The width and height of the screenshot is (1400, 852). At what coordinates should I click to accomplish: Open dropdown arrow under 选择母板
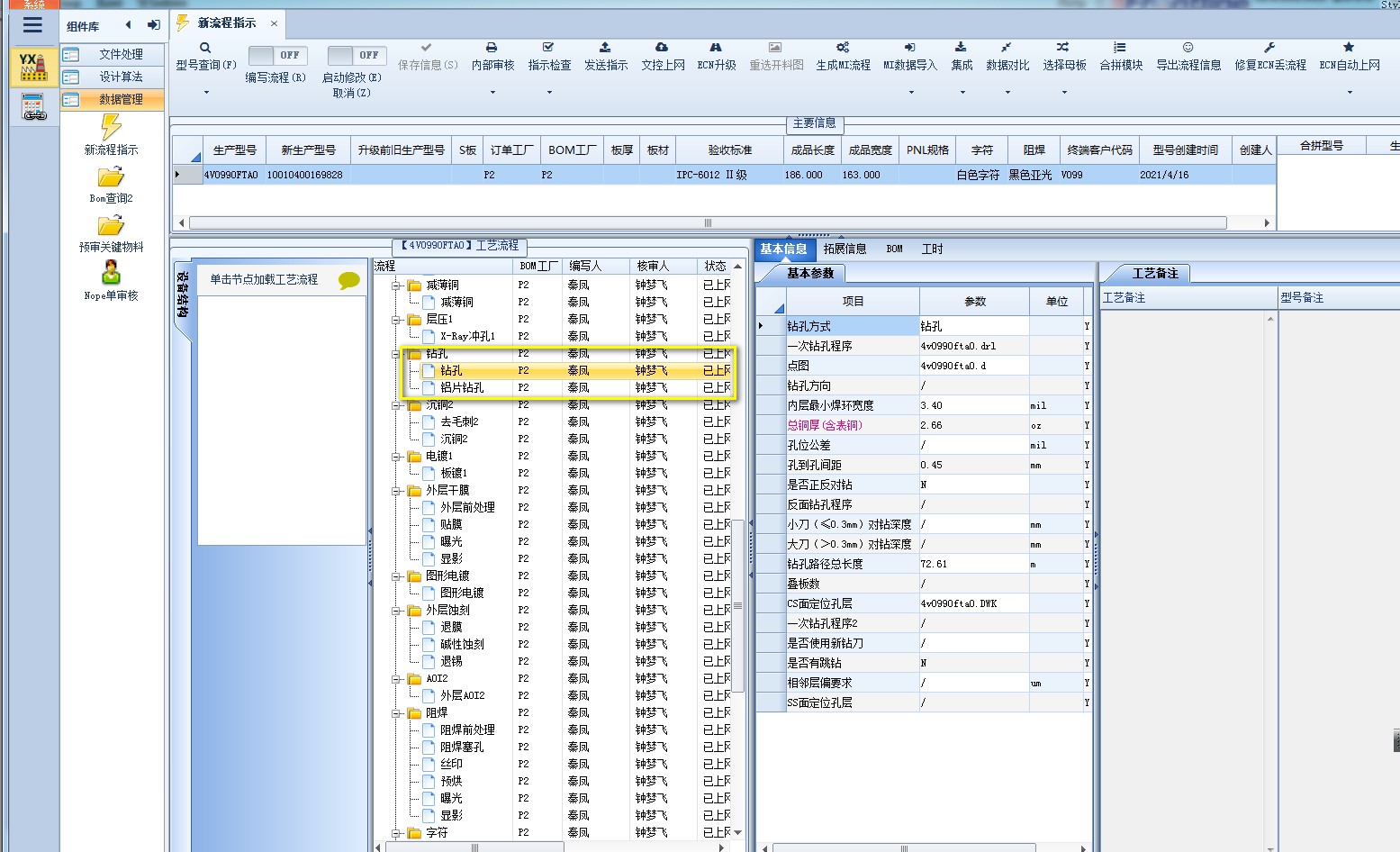pyautogui.click(x=1062, y=92)
